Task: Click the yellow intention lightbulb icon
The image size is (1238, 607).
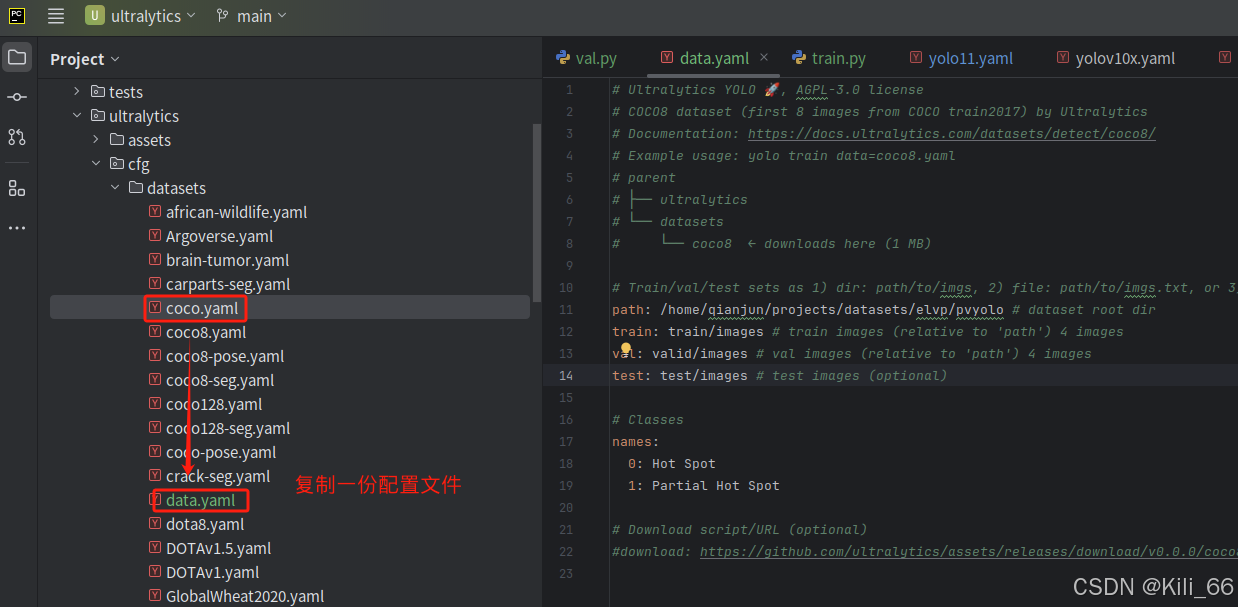Action: coord(626,349)
